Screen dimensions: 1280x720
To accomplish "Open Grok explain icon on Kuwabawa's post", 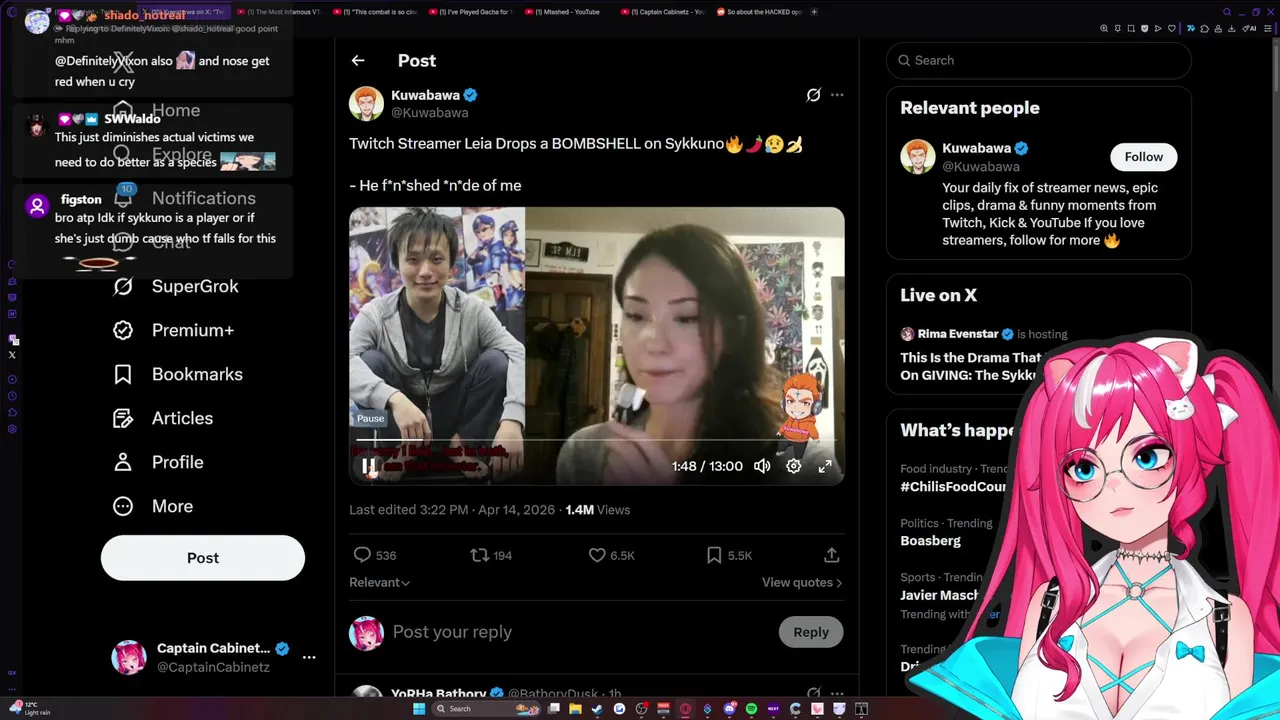I will 813,95.
